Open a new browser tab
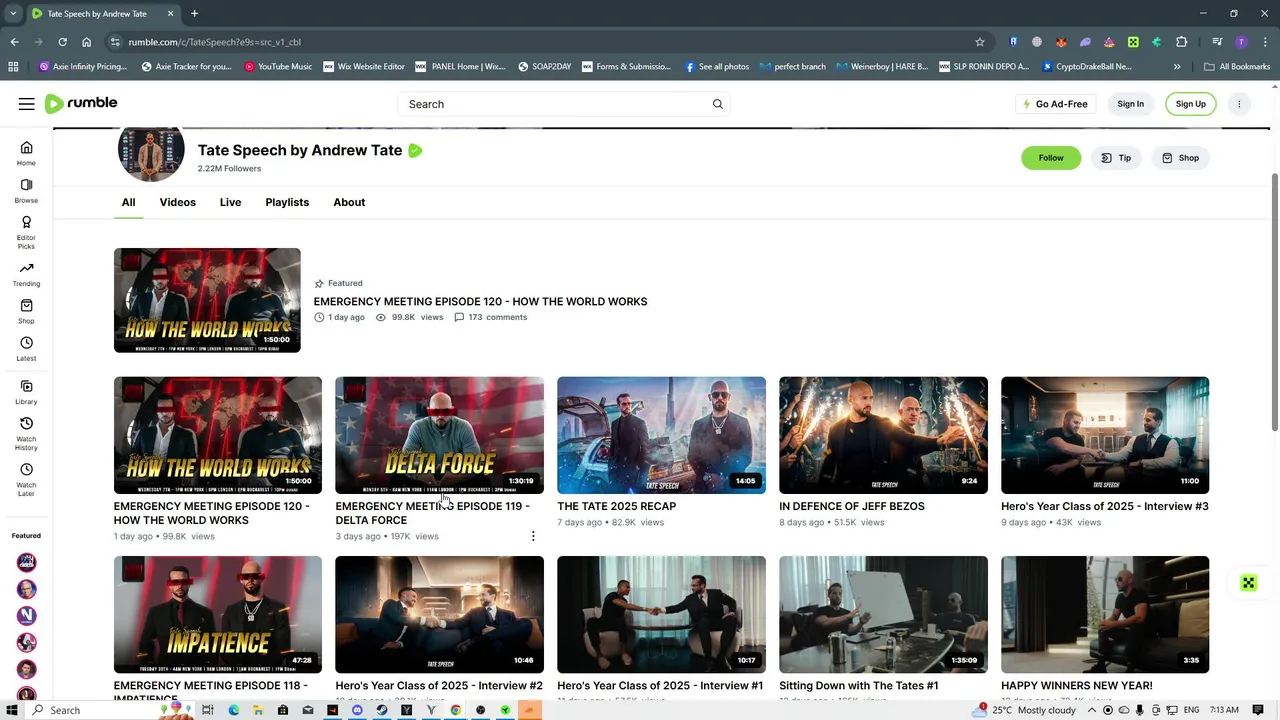The height and width of the screenshot is (720, 1280). (x=194, y=14)
